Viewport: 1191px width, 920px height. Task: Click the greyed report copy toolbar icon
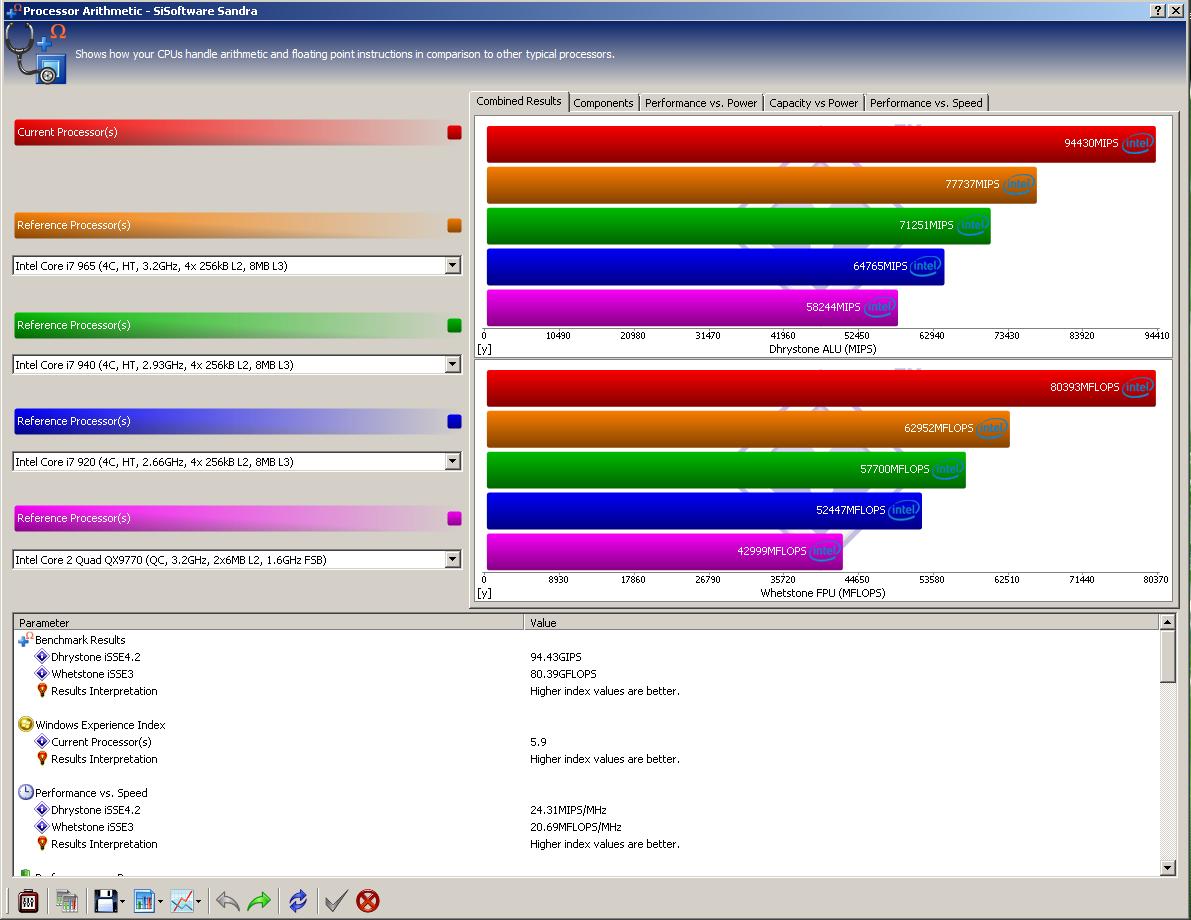67,901
